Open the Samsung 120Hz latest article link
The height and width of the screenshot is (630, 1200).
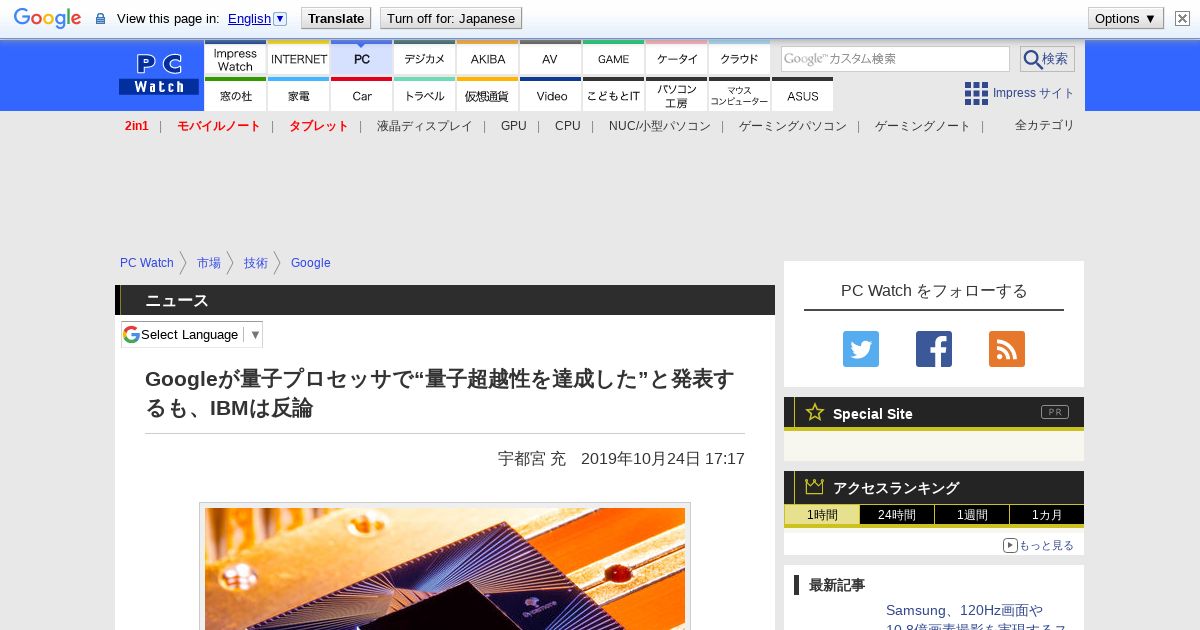pos(976,618)
